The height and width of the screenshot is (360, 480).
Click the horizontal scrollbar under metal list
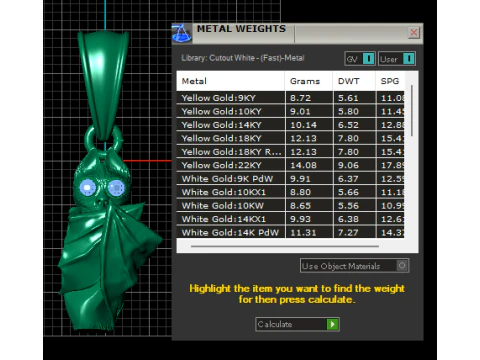tap(285, 246)
